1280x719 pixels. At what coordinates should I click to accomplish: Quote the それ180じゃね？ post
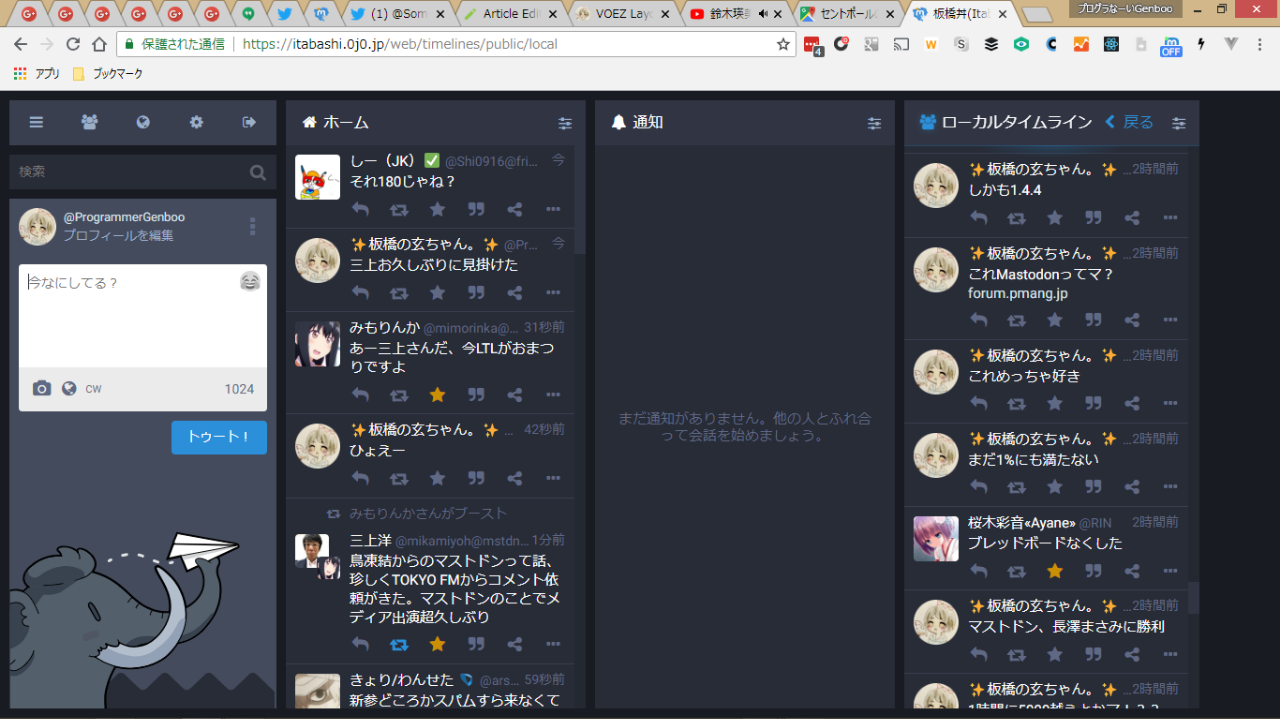(x=476, y=209)
